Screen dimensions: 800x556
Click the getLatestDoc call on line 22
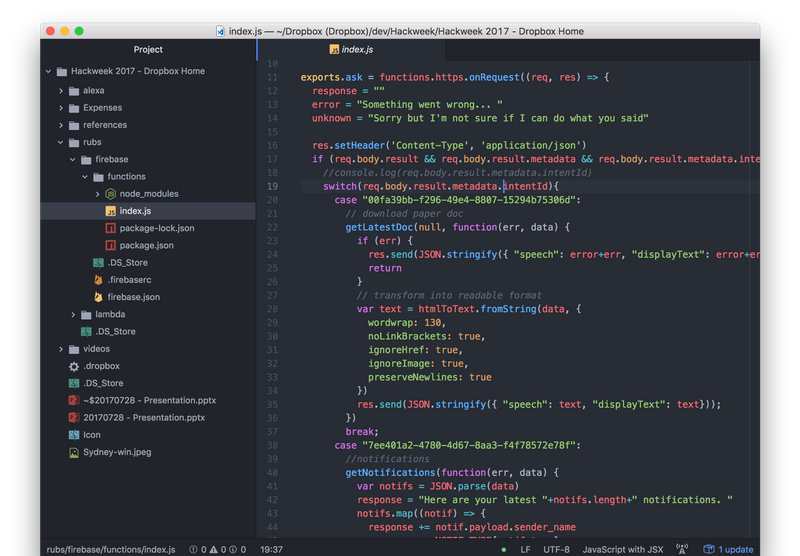[x=379, y=228]
